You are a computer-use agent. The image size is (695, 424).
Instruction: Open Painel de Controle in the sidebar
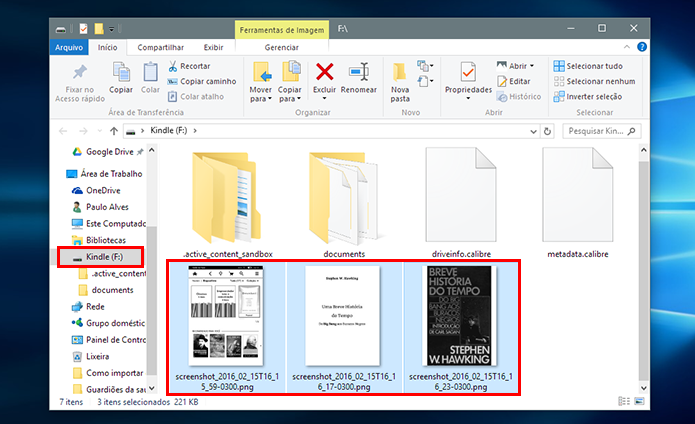(109, 340)
